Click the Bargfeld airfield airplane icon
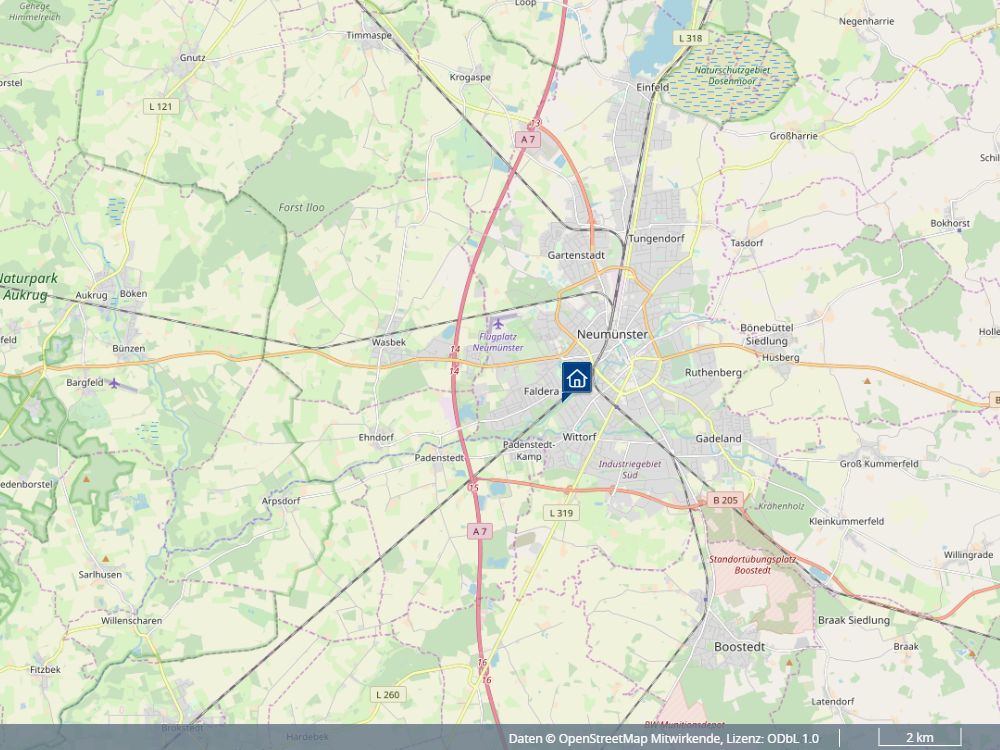Screen dimensions: 1000x750 pos(114,383)
